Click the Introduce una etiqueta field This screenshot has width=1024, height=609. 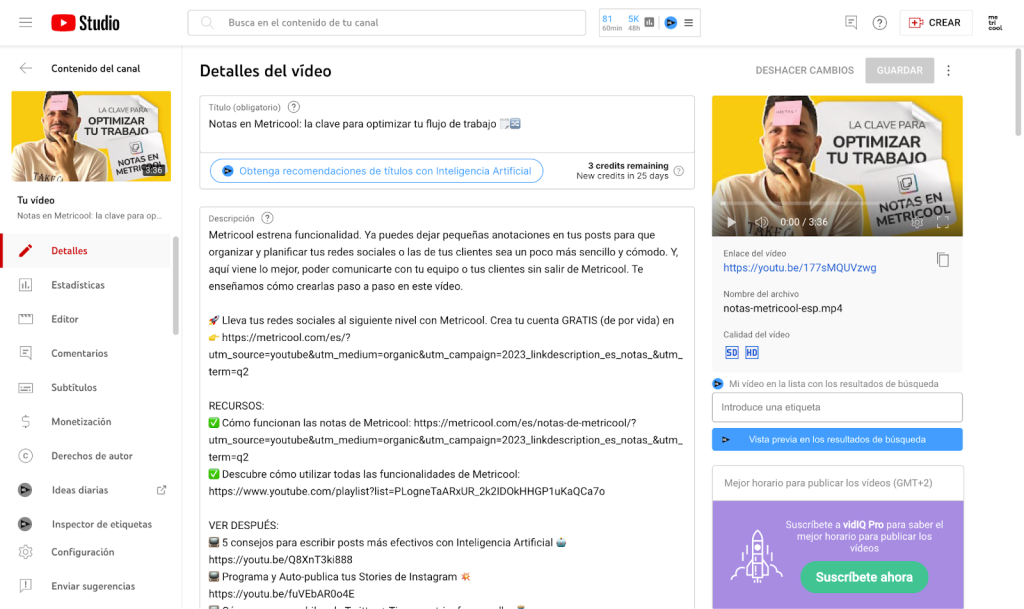tap(837, 407)
